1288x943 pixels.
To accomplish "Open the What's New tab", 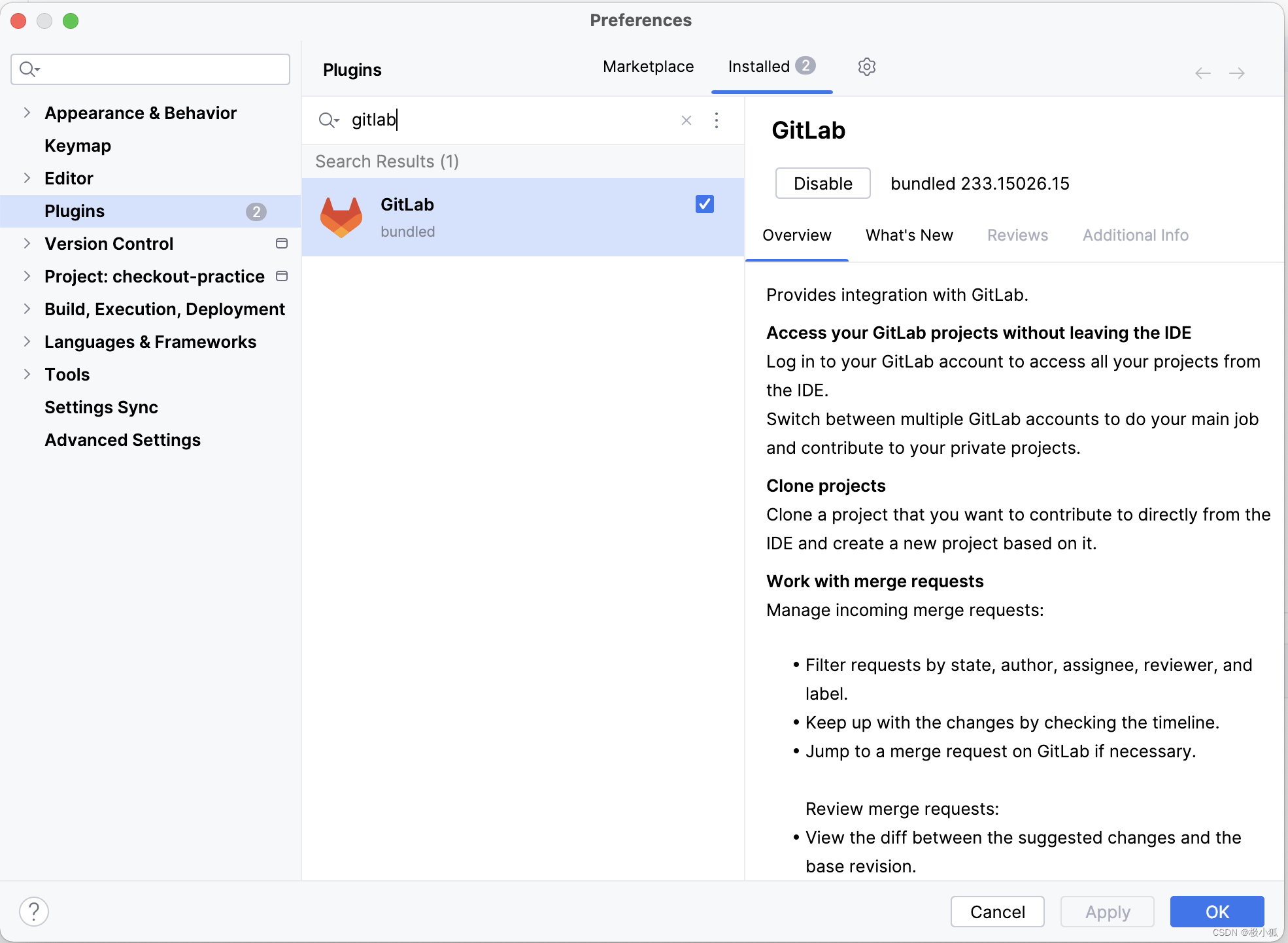I will pyautogui.click(x=909, y=235).
